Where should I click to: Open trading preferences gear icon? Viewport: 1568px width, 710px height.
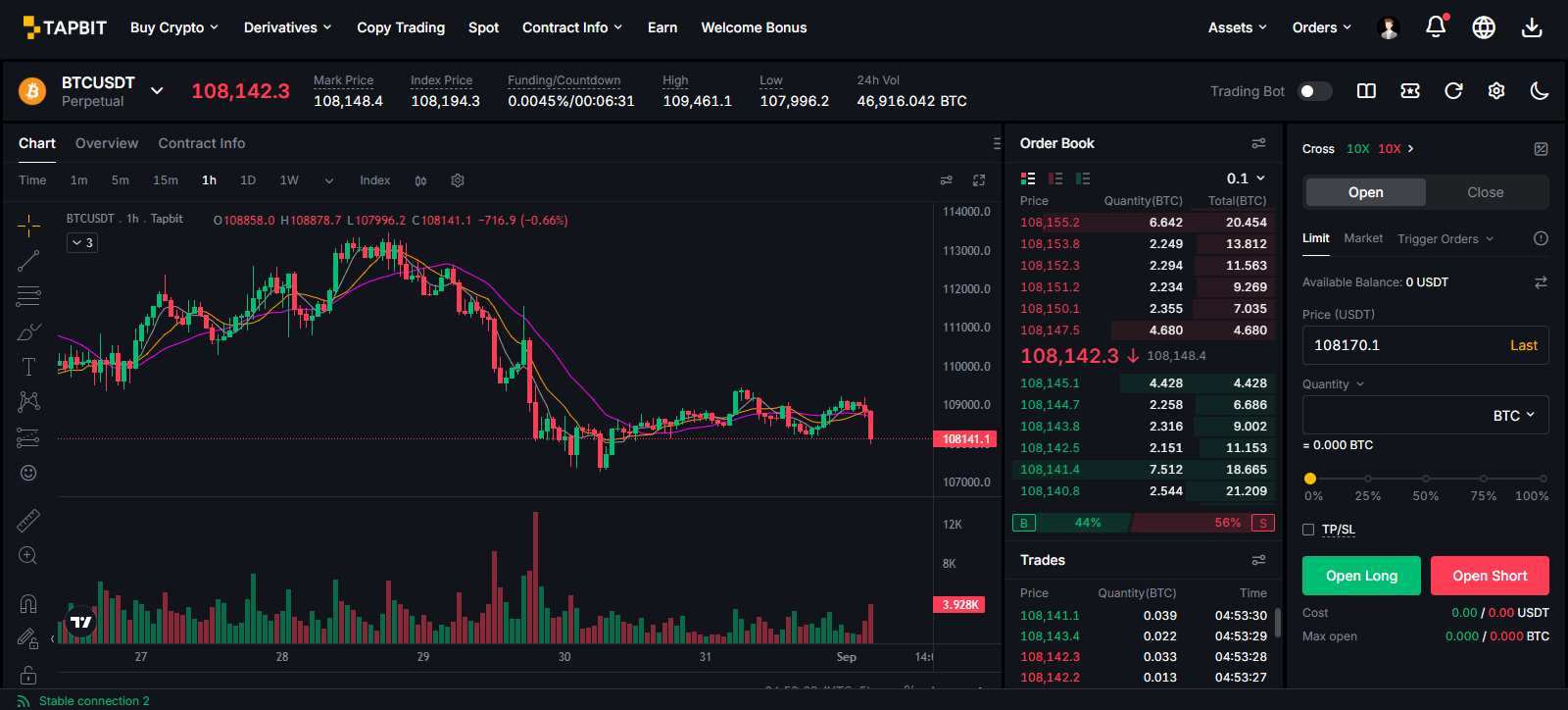click(x=1496, y=91)
